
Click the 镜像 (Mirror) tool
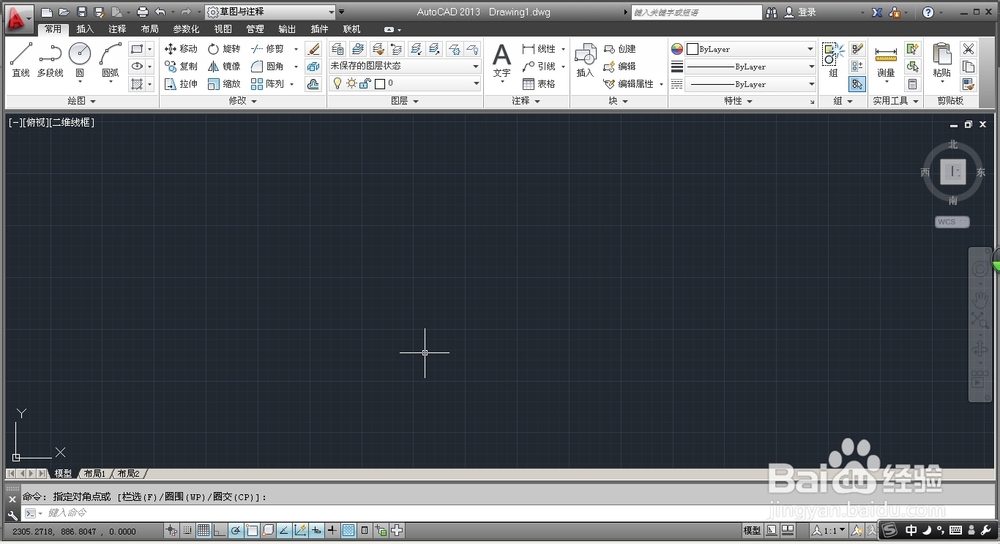coord(224,66)
